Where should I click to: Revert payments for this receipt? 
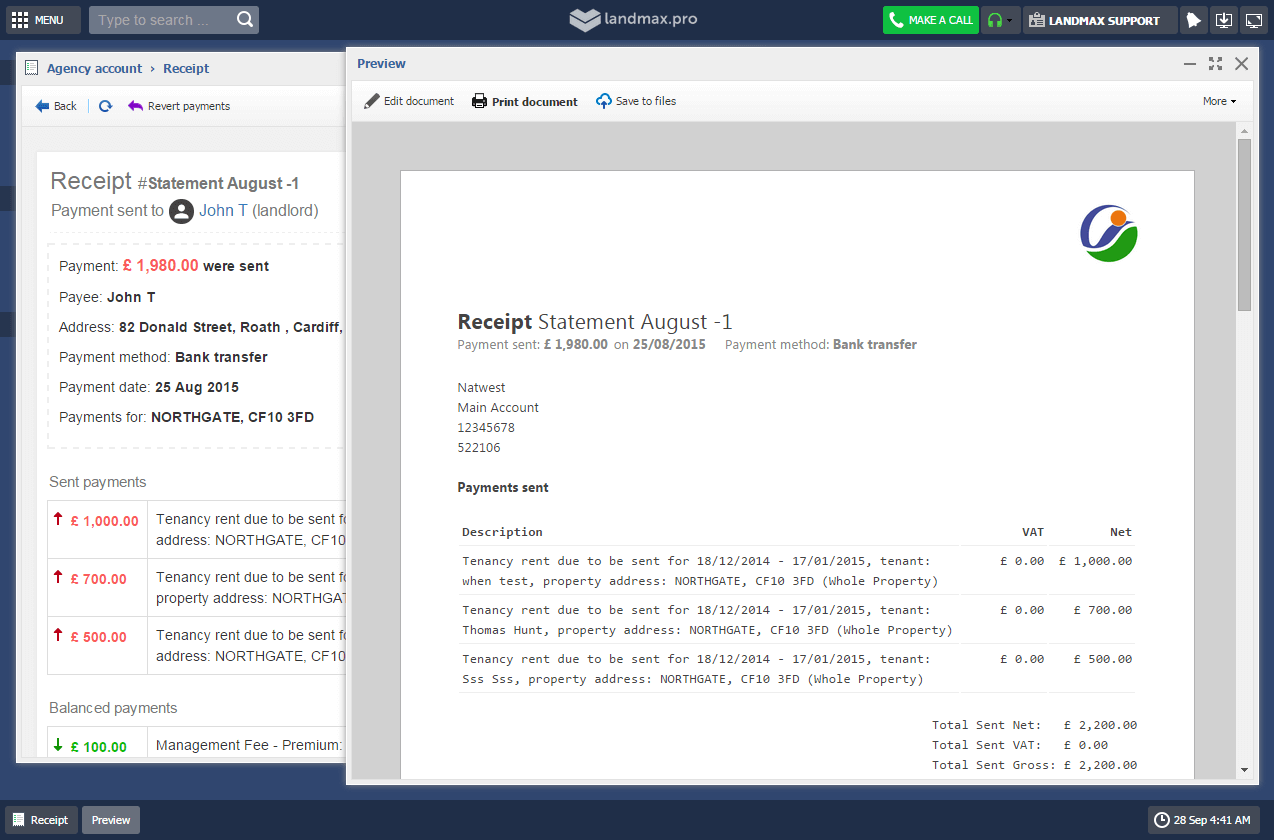pos(179,106)
